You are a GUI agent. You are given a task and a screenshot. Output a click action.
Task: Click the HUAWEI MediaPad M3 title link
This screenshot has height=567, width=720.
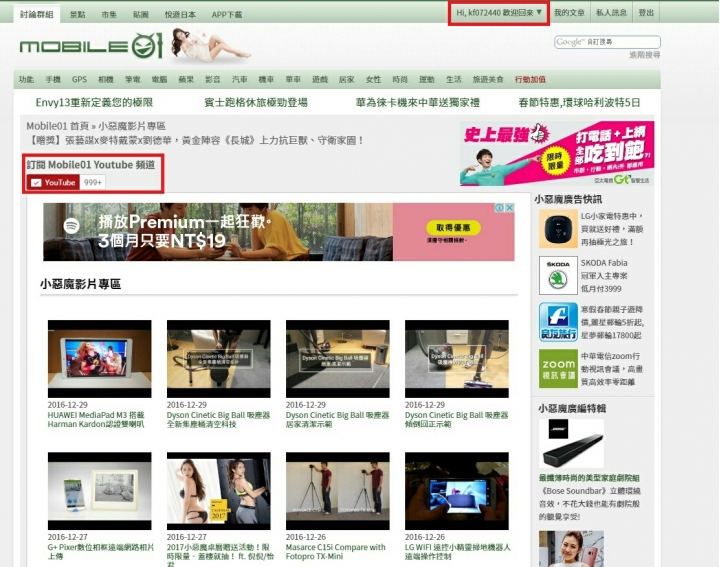(96, 420)
